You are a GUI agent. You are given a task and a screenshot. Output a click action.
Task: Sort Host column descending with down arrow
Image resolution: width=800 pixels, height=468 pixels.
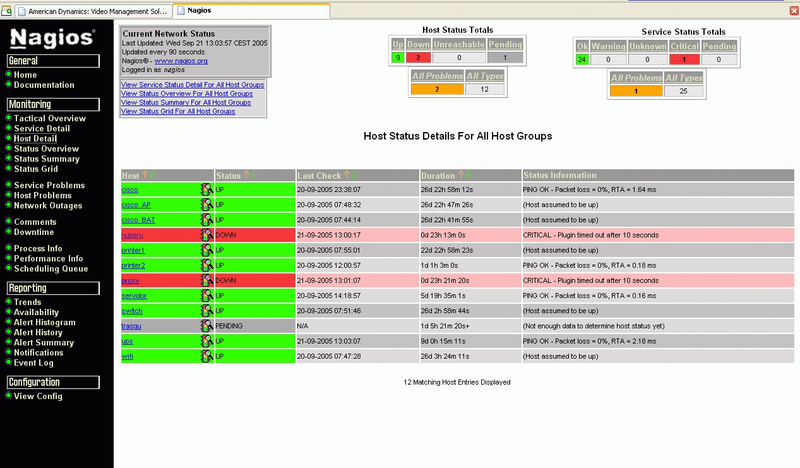[152, 175]
